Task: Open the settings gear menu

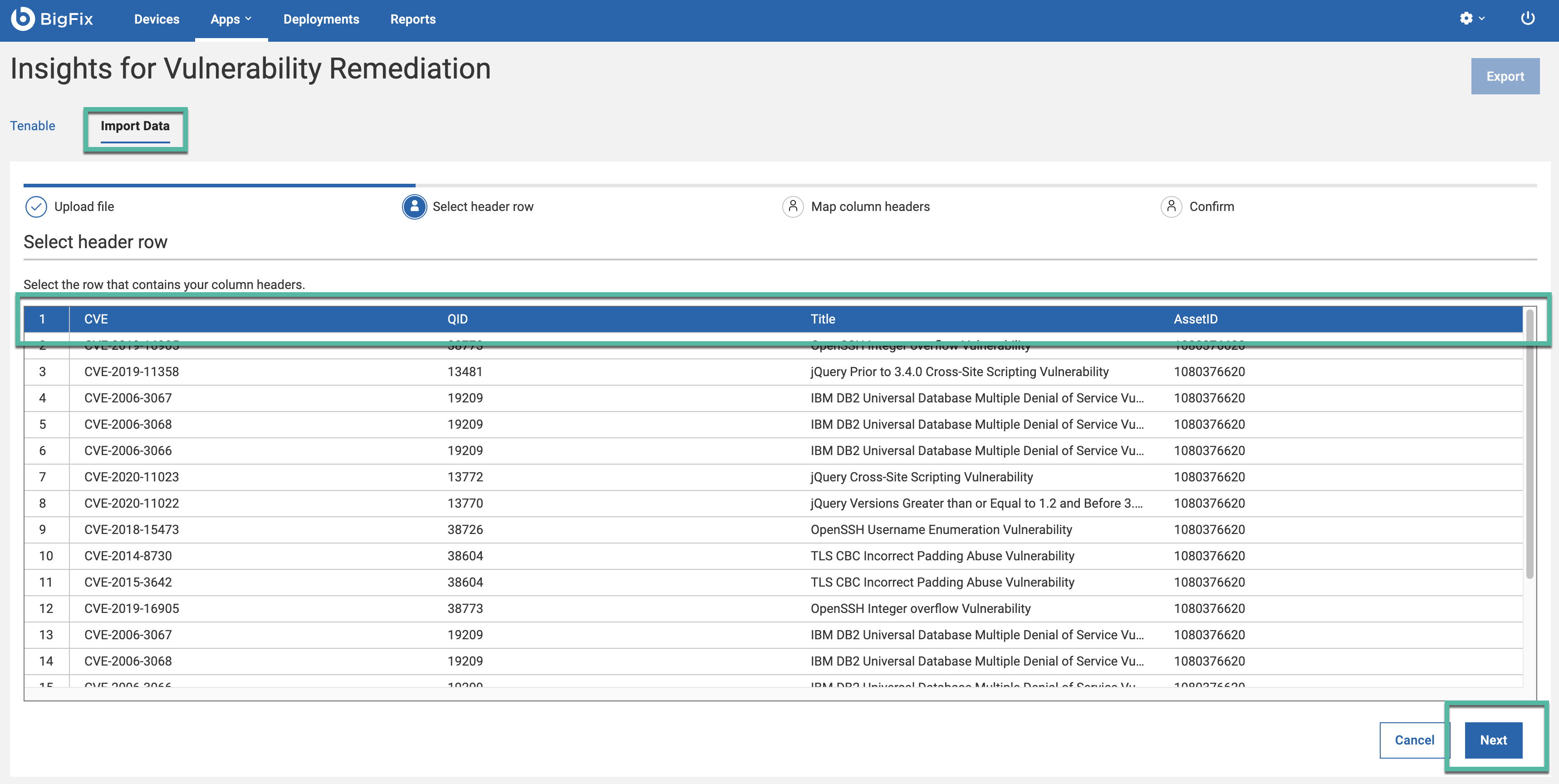Action: tap(1466, 19)
